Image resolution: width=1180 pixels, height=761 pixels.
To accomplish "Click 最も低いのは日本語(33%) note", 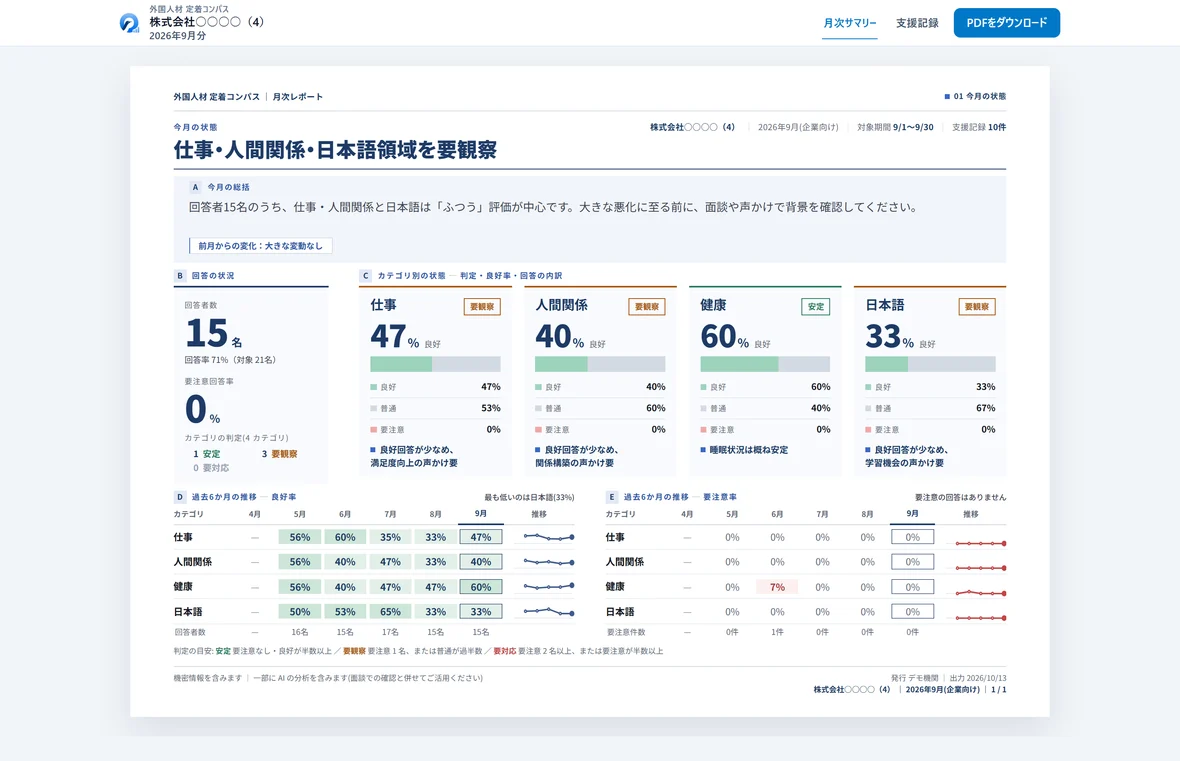I will coord(529,498).
